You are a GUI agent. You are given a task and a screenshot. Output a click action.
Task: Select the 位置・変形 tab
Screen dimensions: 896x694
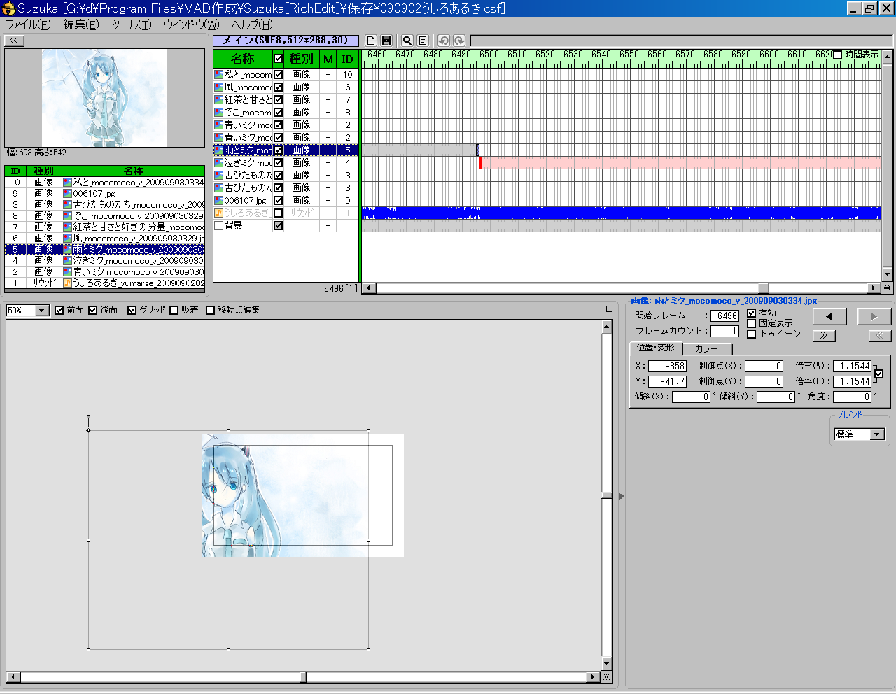pos(656,348)
